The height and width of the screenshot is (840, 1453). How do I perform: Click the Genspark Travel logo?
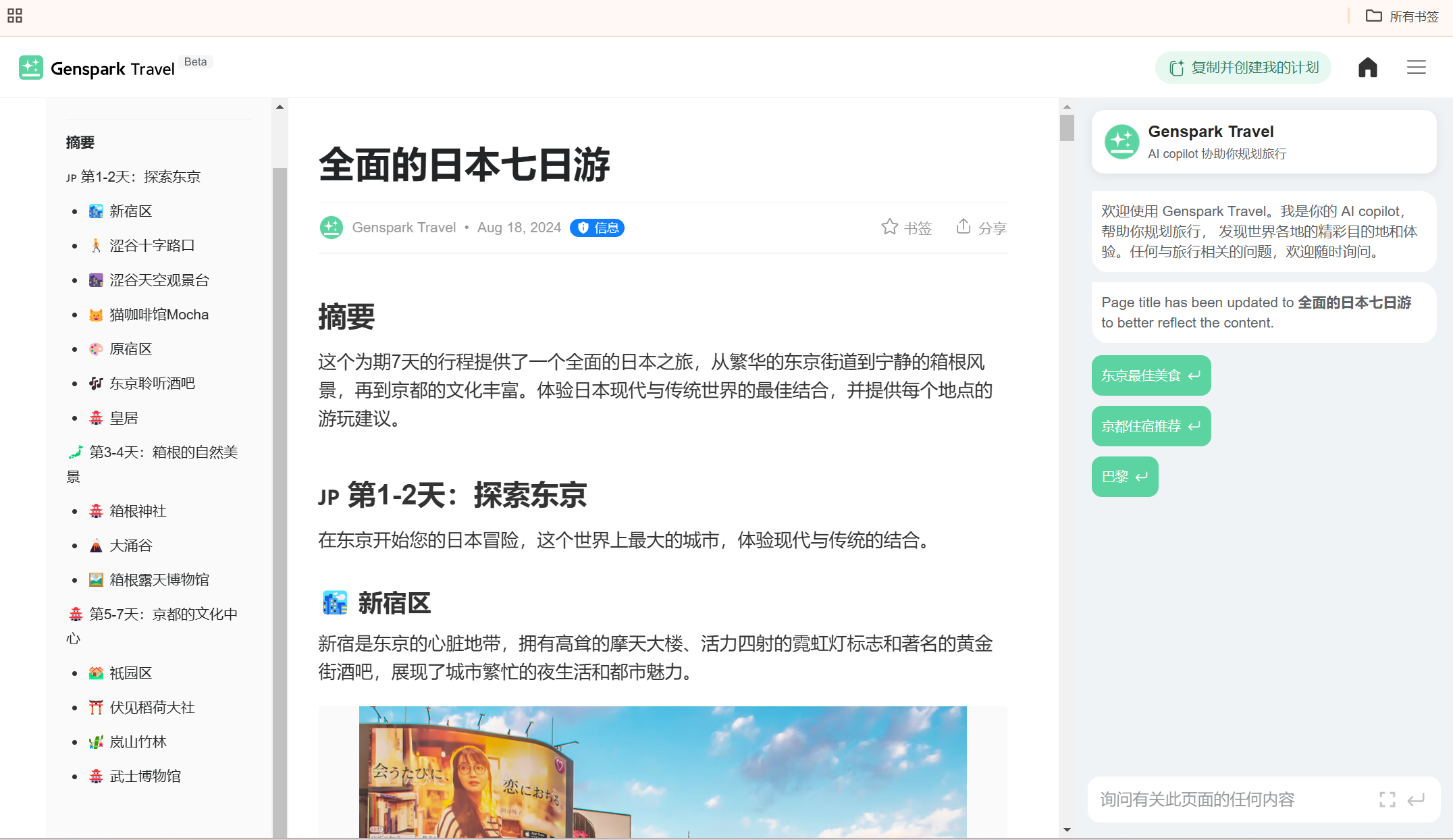click(x=97, y=68)
